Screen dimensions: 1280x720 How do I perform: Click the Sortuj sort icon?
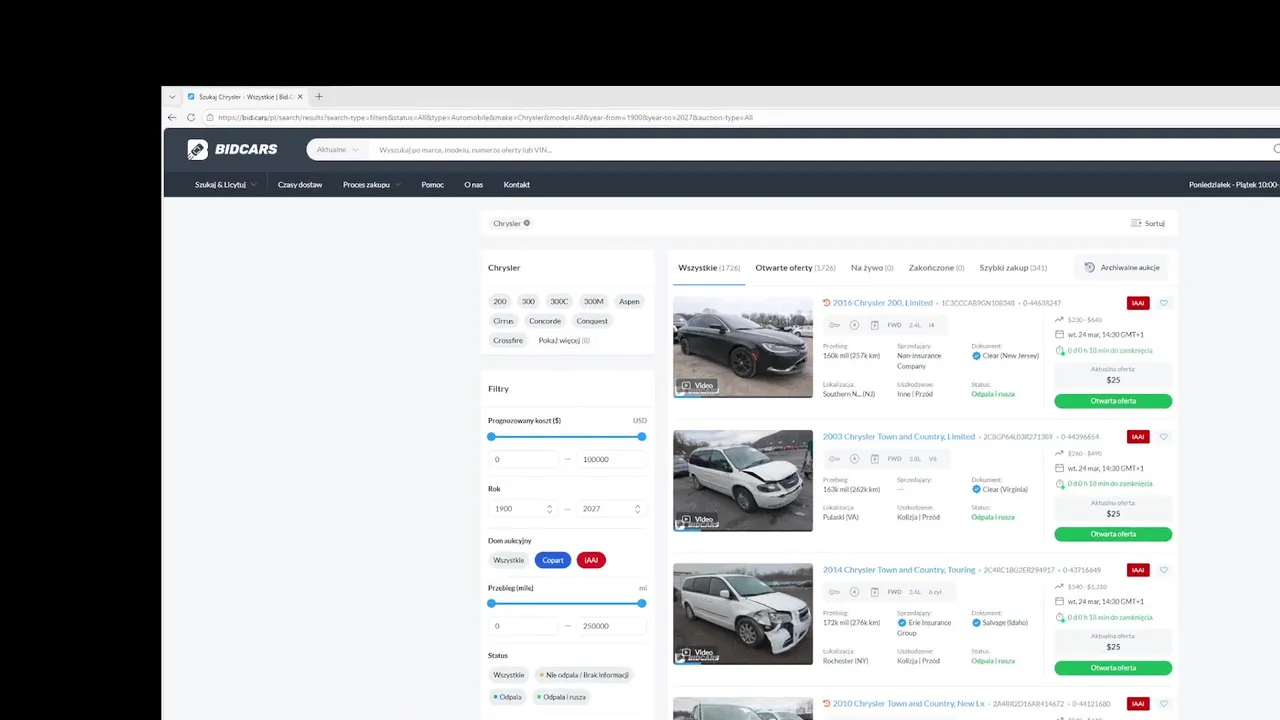click(1136, 223)
